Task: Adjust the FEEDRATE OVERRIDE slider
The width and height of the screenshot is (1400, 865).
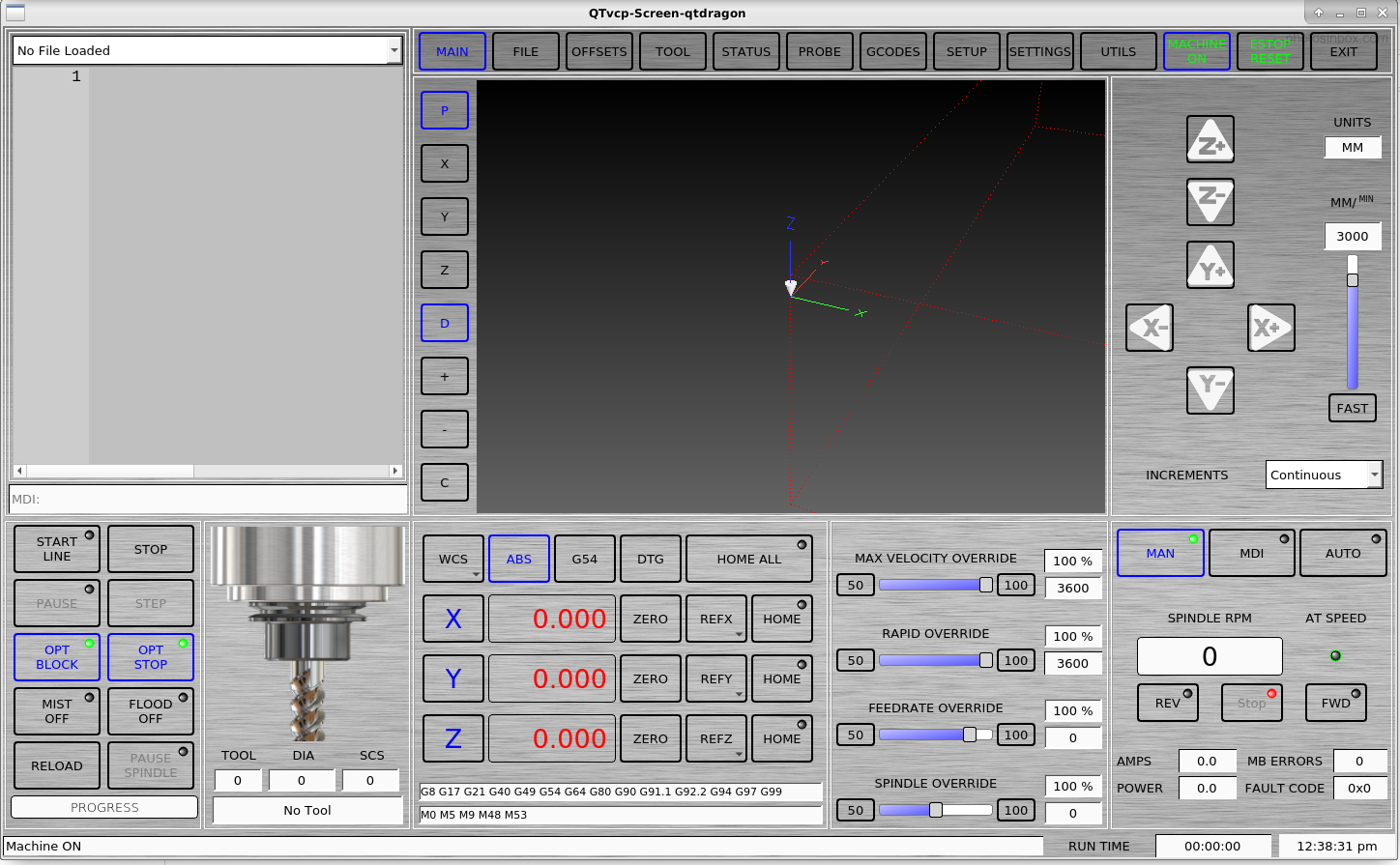Action: pos(936,735)
